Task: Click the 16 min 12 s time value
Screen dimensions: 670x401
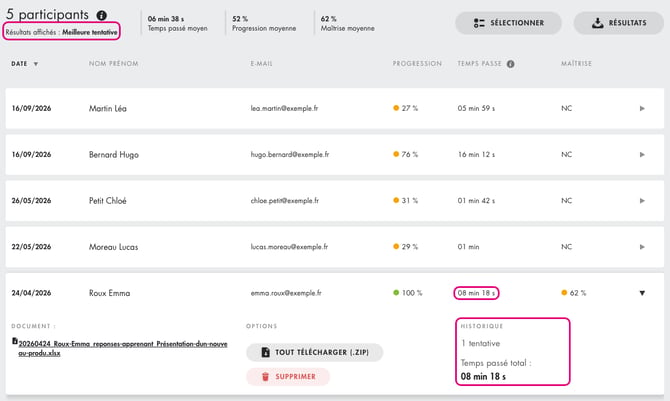Action: (476, 155)
